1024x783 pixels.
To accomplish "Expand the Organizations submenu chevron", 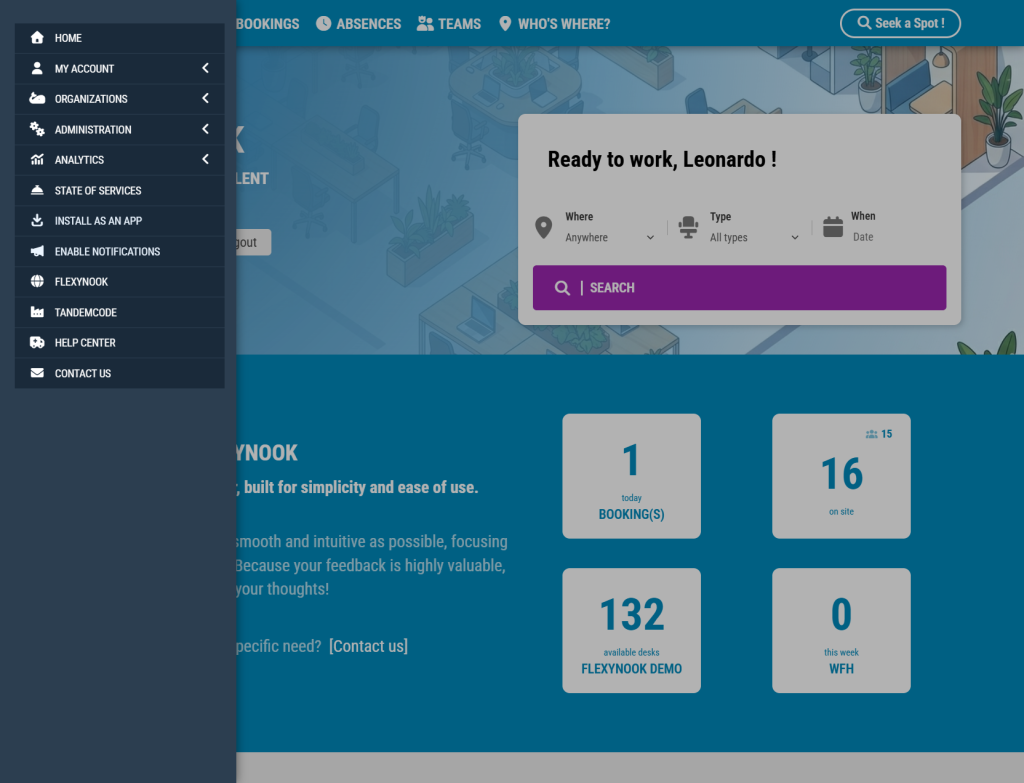I will point(205,99).
